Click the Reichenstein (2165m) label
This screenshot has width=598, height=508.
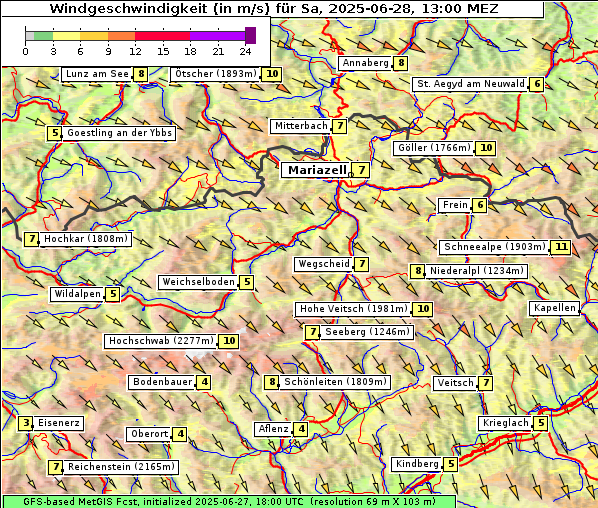coord(121,467)
